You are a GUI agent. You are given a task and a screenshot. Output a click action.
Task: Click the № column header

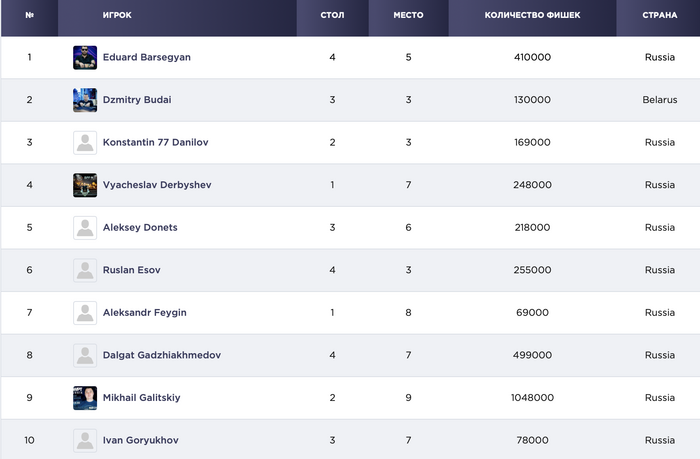click(29, 16)
